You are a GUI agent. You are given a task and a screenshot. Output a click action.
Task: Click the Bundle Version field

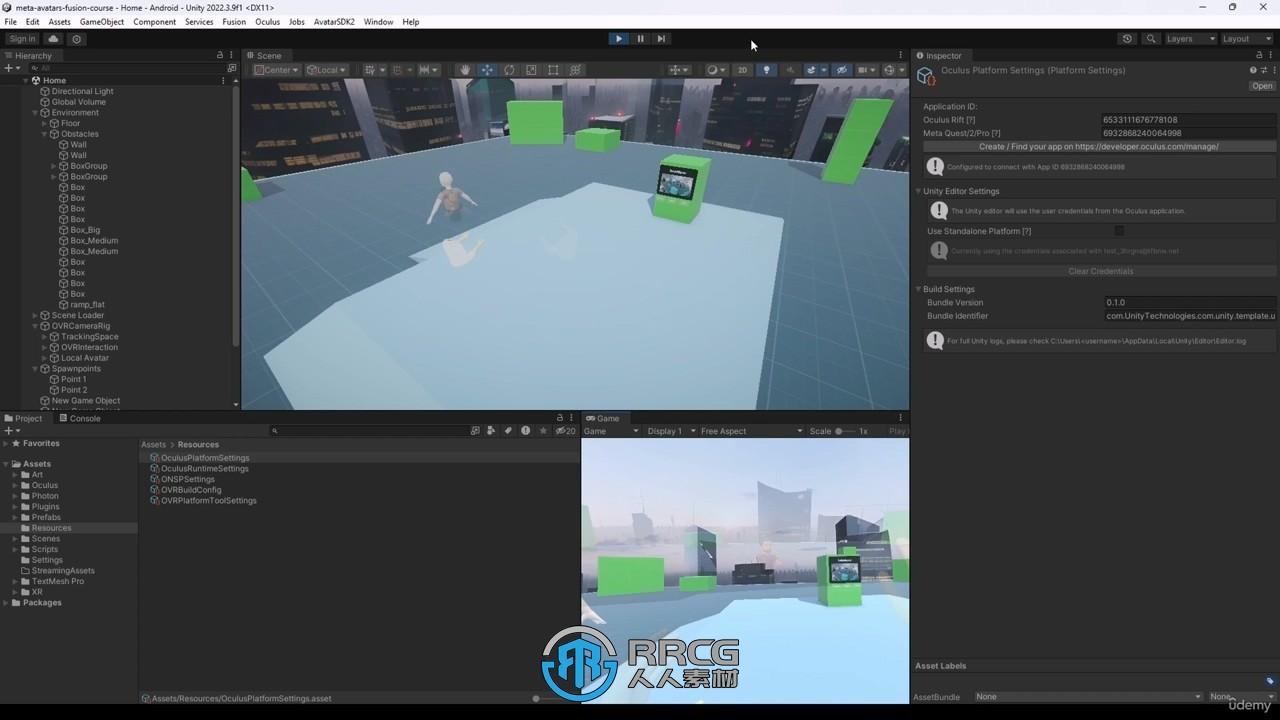[1189, 302]
